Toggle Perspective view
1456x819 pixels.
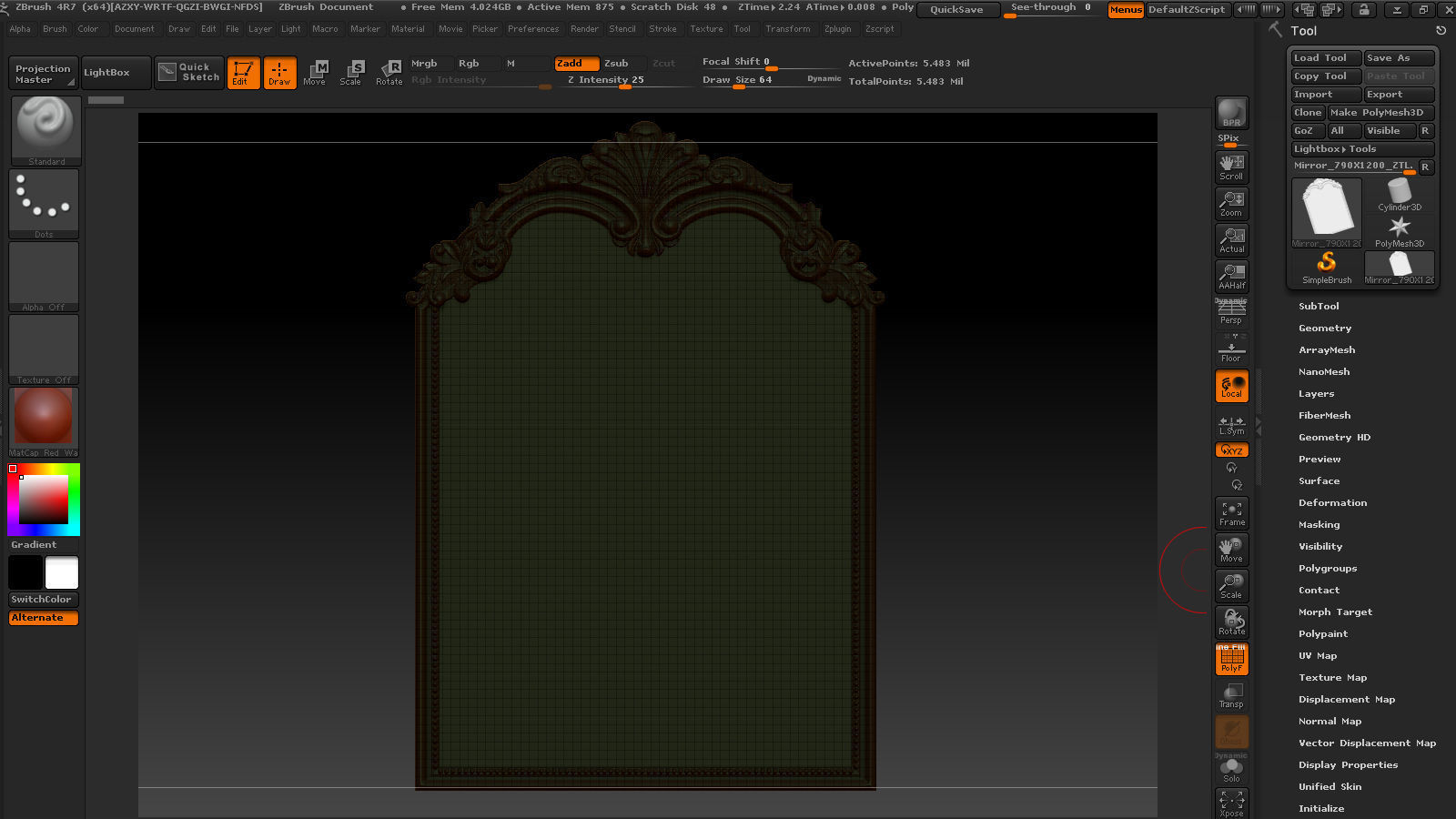point(1231,312)
